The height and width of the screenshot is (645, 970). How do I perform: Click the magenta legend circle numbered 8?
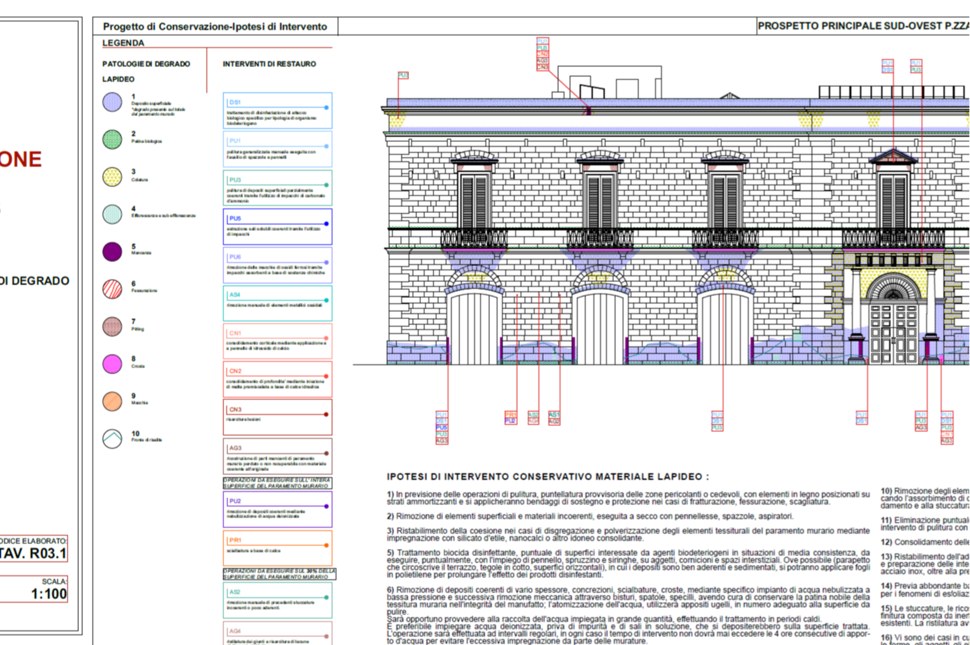pos(112,364)
